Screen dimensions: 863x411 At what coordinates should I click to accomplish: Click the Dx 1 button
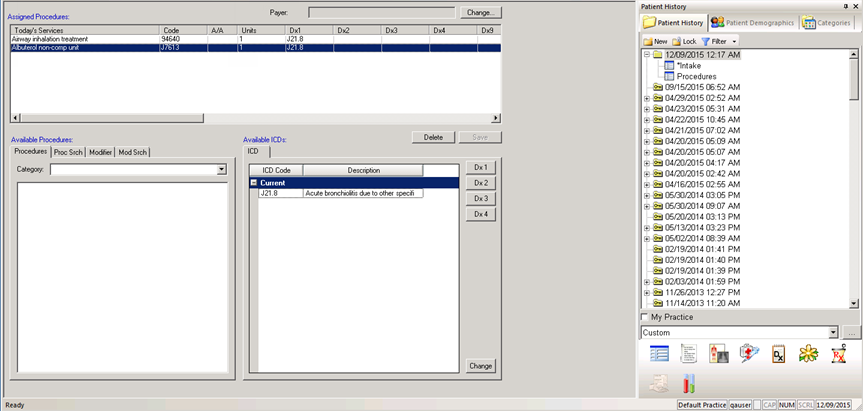[x=481, y=167]
